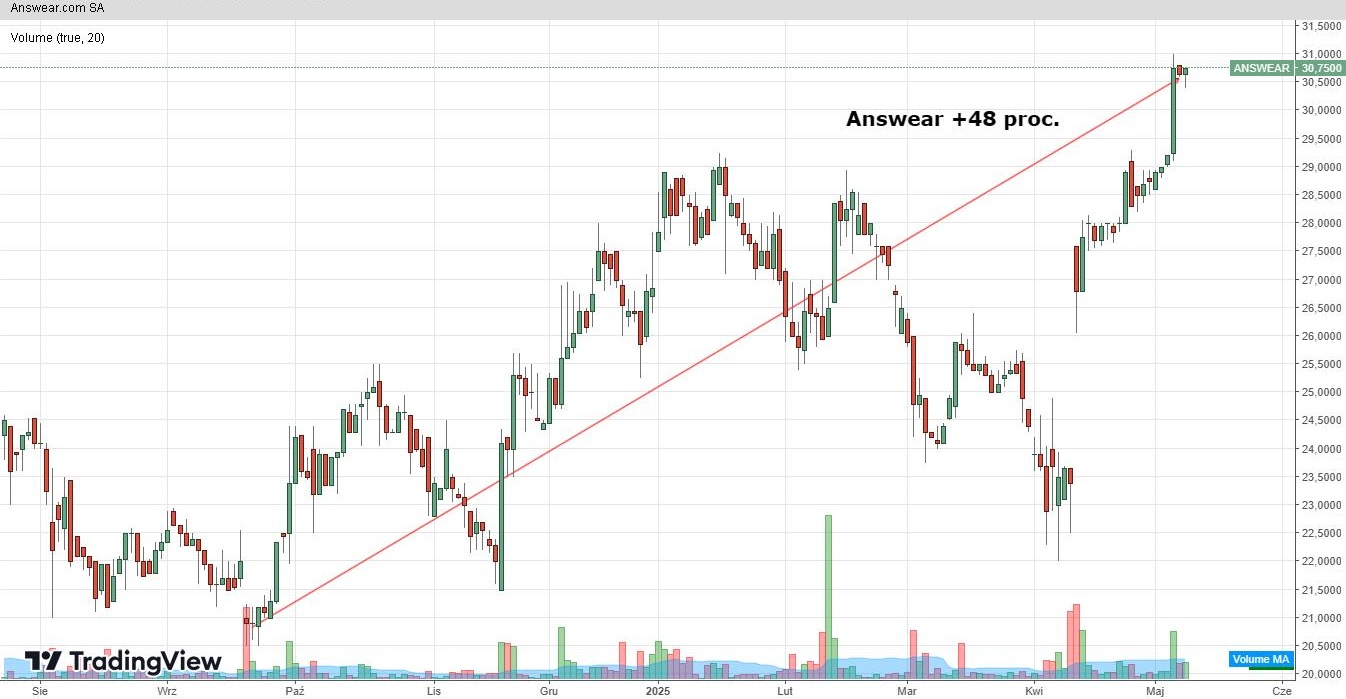The height and width of the screenshot is (699, 1346).
Task: Click the 27,5000 price axis label
Action: pos(1322,252)
